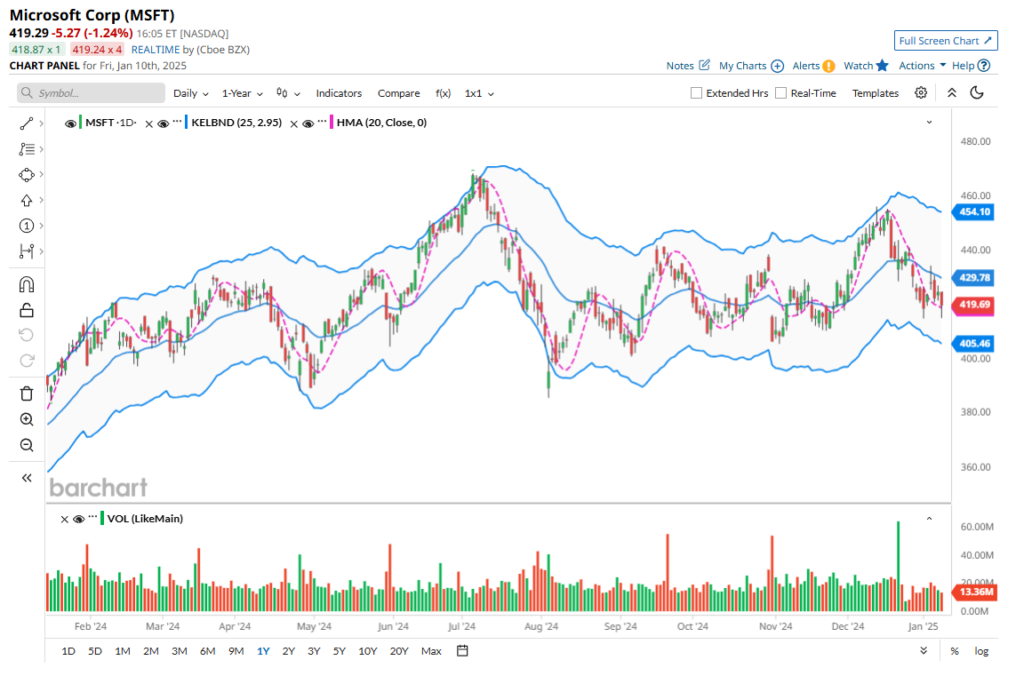Click the lock drawings padlock icon

click(x=26, y=310)
